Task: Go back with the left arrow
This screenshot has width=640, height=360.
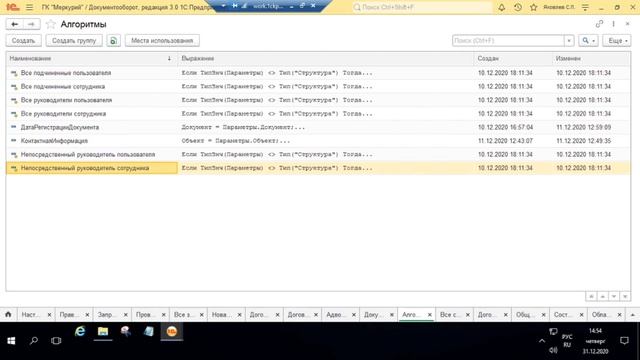Action: (14, 24)
